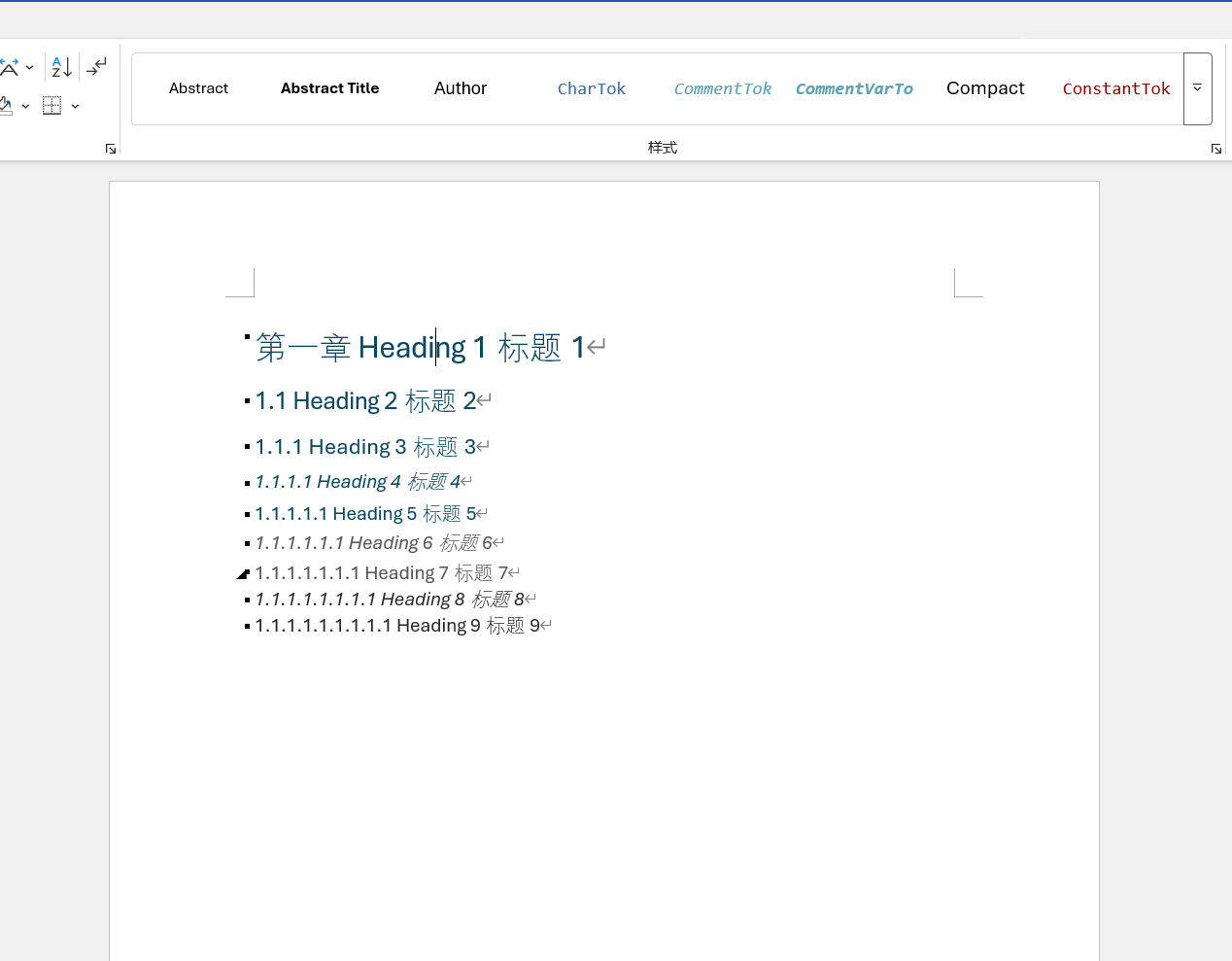Open the Paragraph settings dialog launcher
This screenshot has width=1232, height=961.
tap(111, 149)
